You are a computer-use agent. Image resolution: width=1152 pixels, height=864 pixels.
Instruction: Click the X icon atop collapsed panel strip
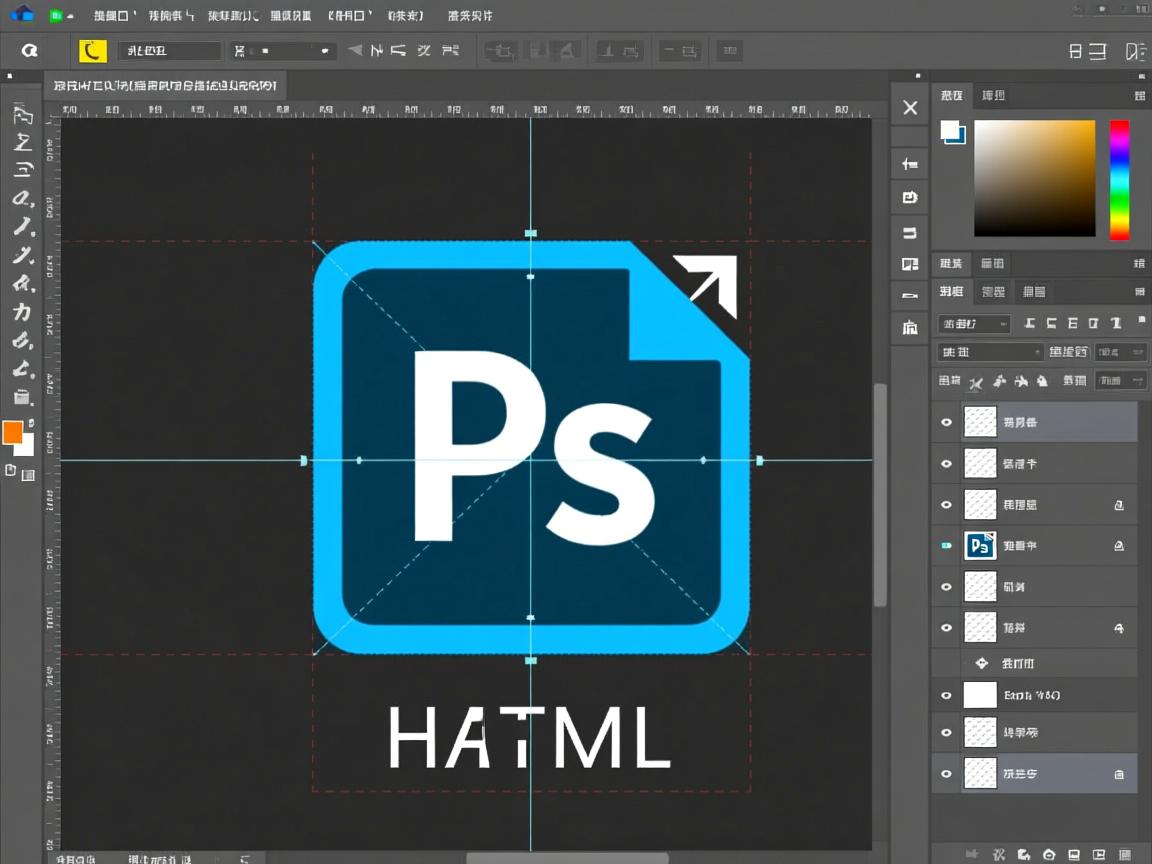tap(910, 108)
